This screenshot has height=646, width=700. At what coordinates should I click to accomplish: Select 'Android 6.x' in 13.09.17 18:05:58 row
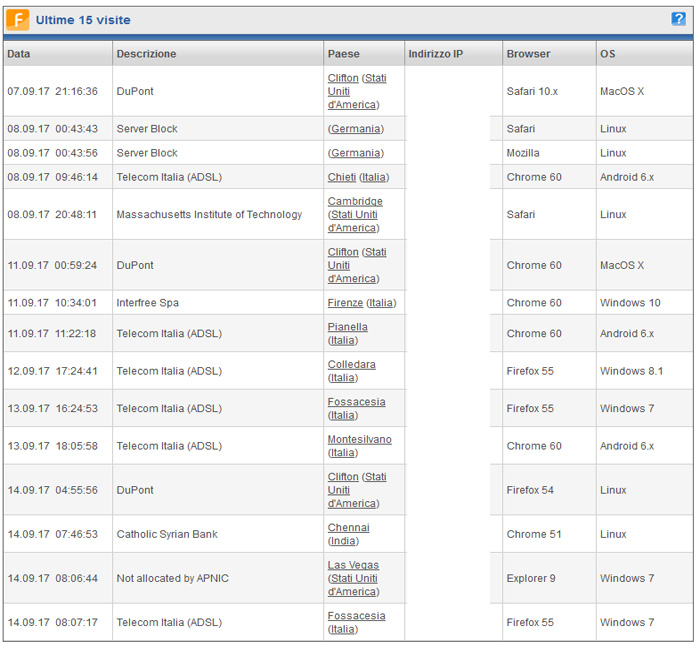click(x=627, y=446)
